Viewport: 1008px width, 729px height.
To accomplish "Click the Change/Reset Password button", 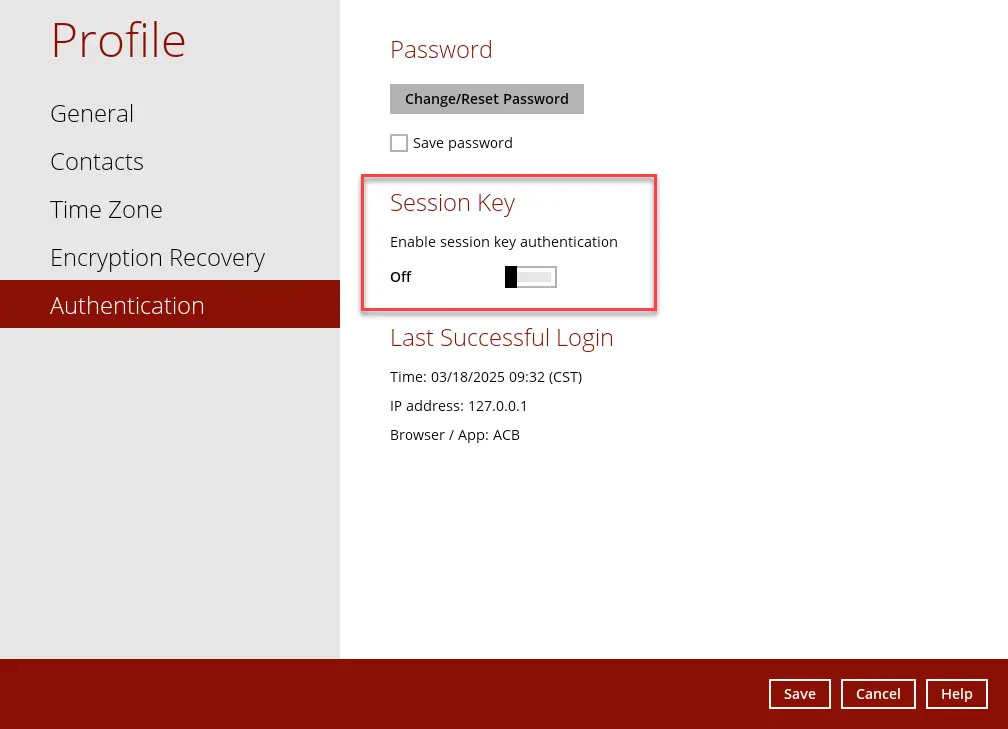I will [x=487, y=99].
